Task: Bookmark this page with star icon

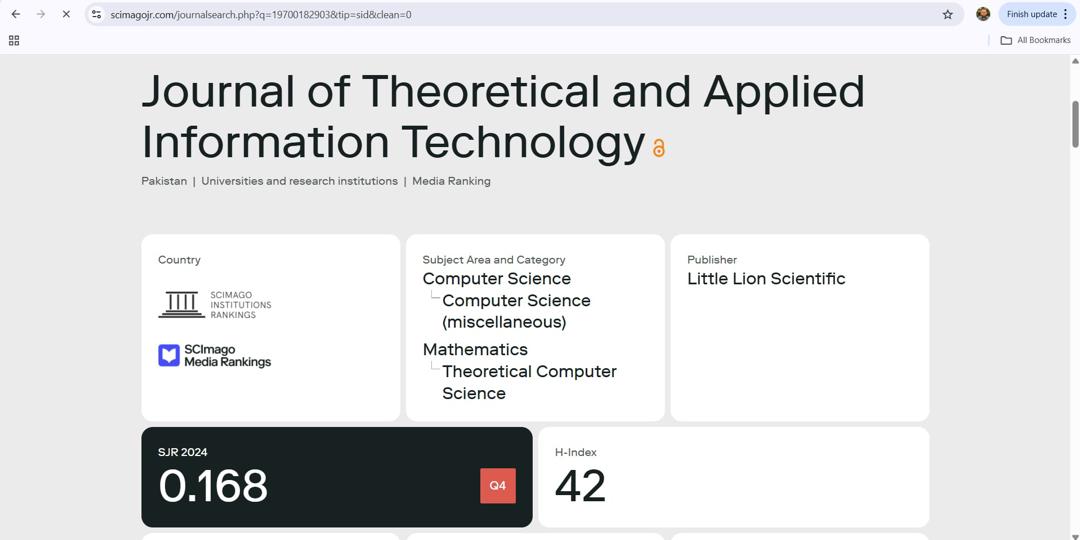Action: point(947,14)
